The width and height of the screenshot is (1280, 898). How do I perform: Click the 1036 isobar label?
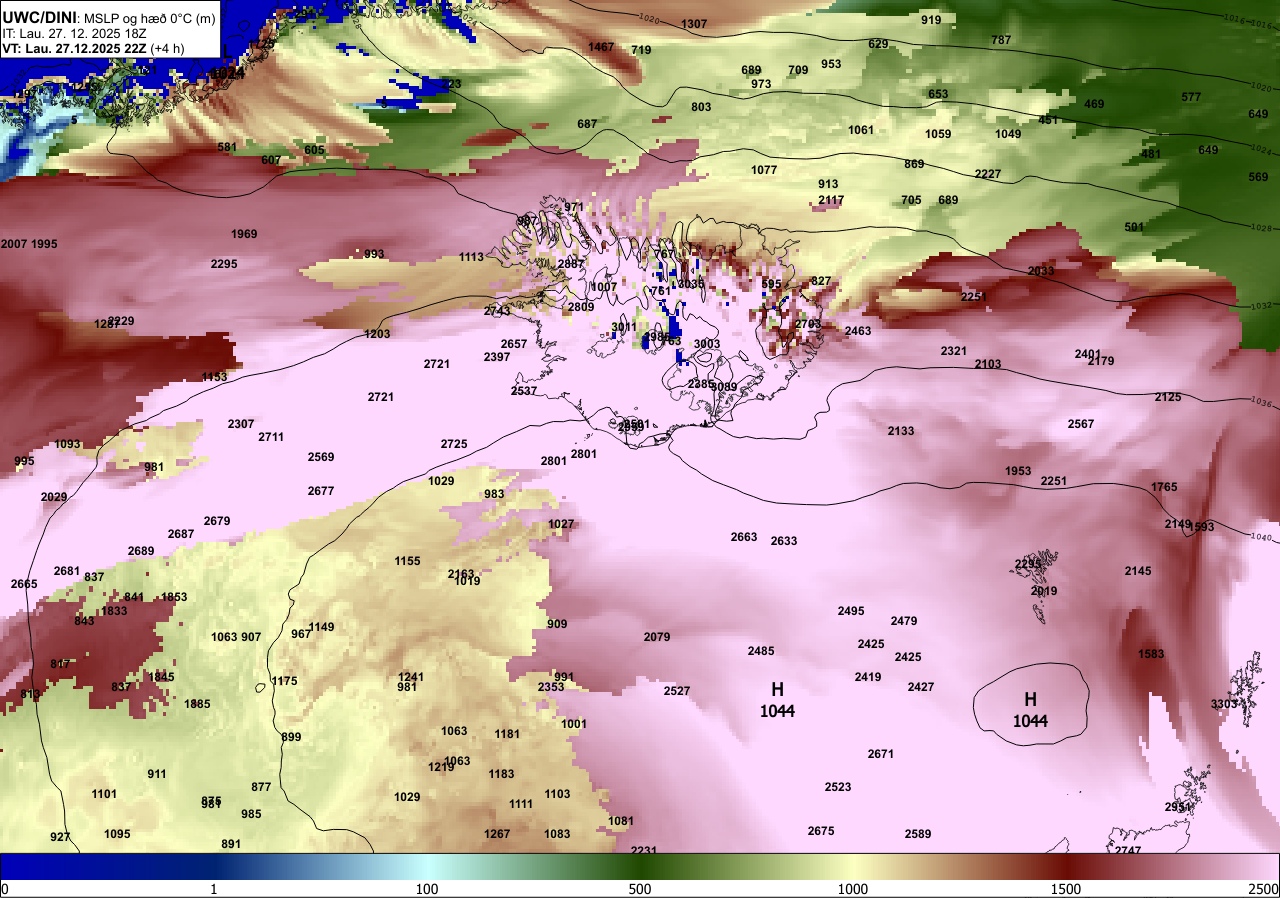1262,402
